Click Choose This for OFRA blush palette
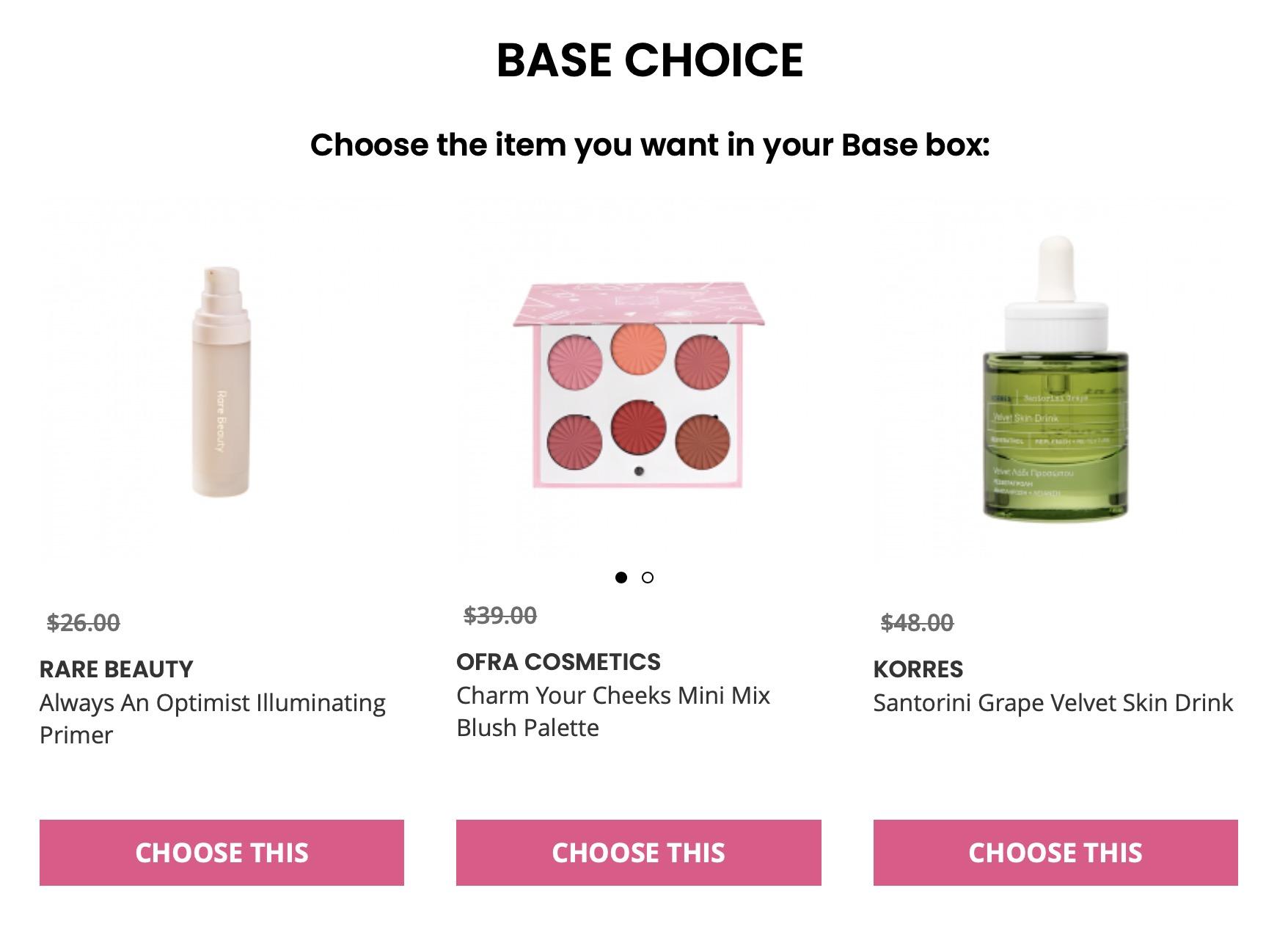 point(638,852)
